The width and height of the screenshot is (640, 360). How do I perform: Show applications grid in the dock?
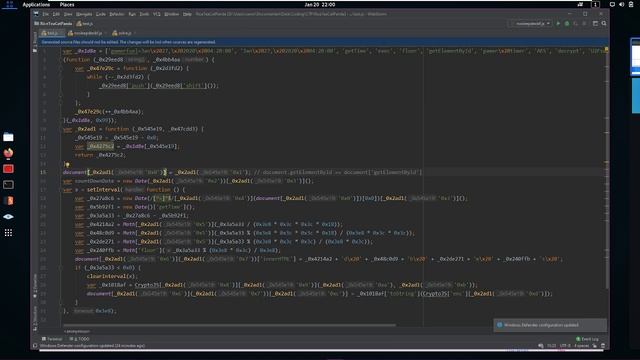click(8, 233)
